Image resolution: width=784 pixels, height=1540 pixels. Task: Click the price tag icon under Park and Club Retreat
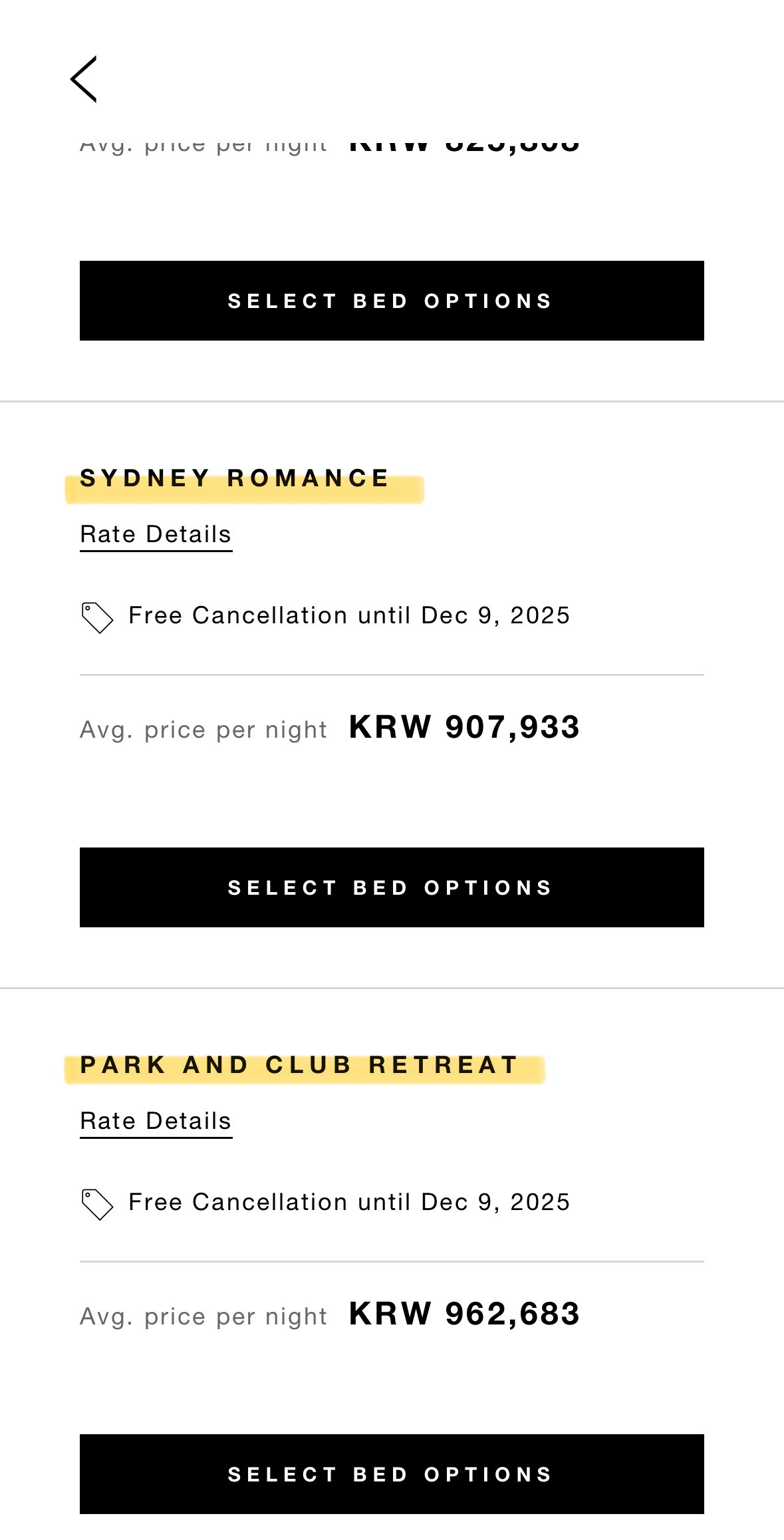click(x=97, y=1204)
